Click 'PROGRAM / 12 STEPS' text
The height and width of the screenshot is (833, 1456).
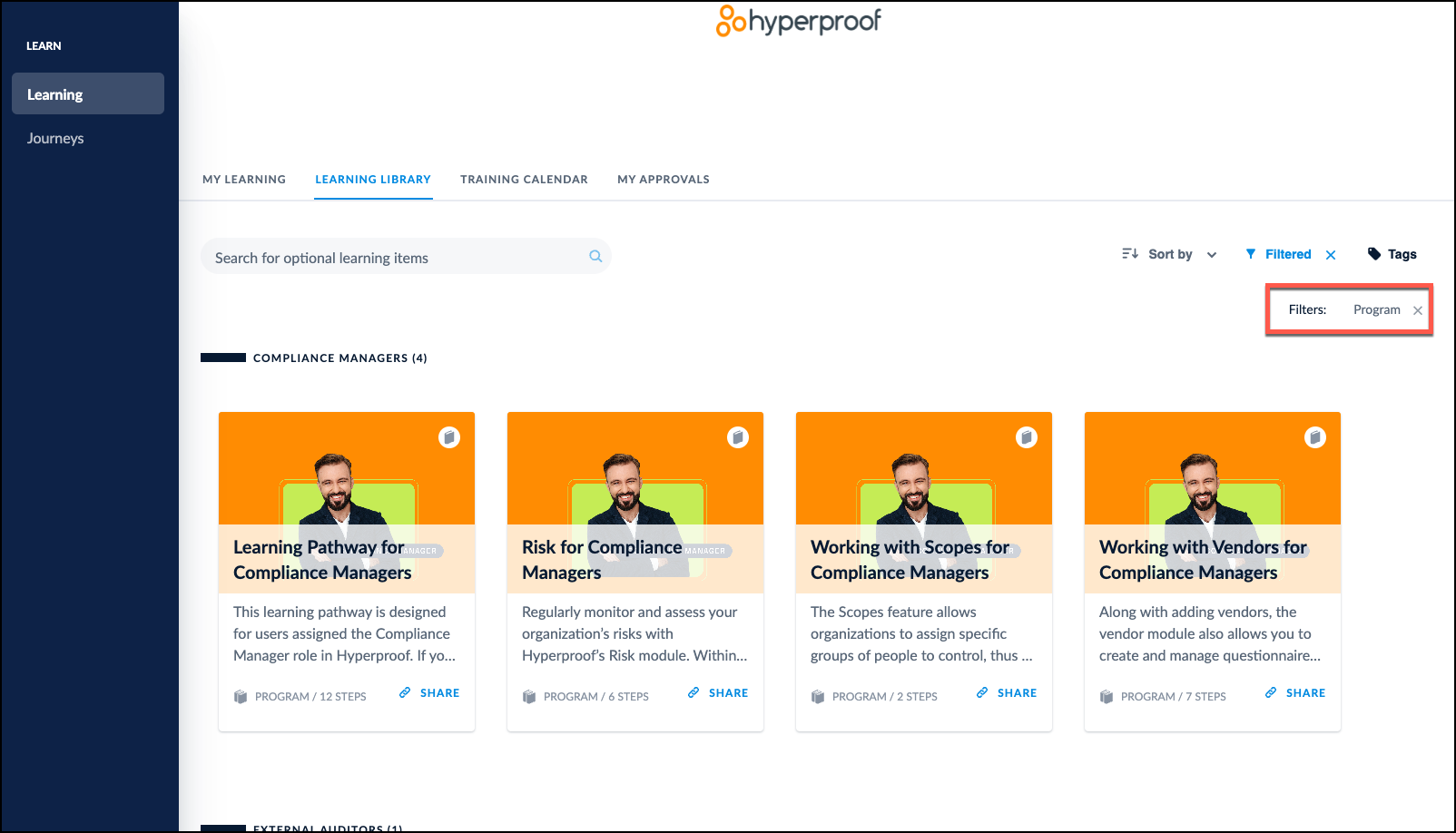tap(310, 697)
